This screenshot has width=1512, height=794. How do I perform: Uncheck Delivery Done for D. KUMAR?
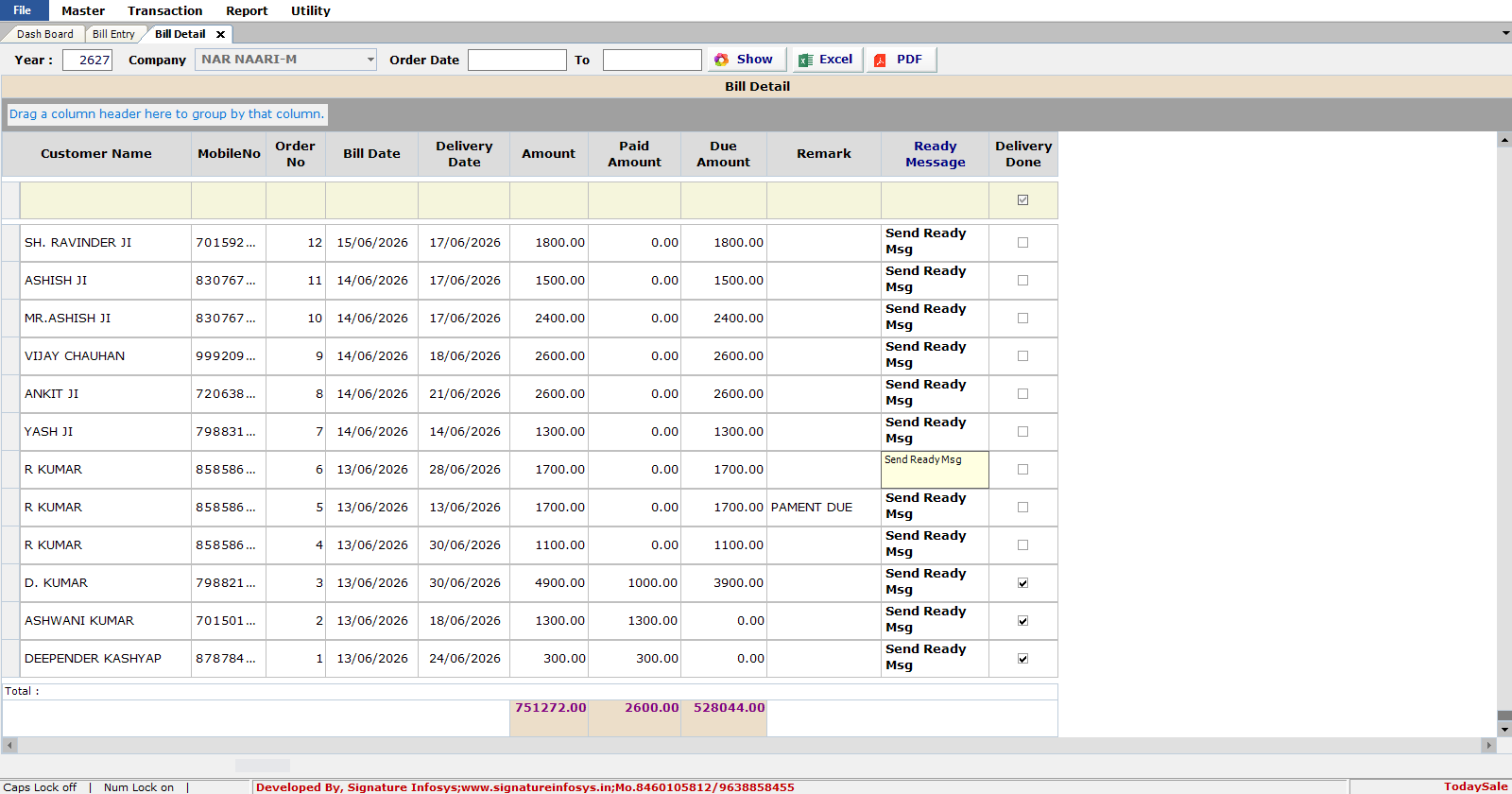[1022, 583]
